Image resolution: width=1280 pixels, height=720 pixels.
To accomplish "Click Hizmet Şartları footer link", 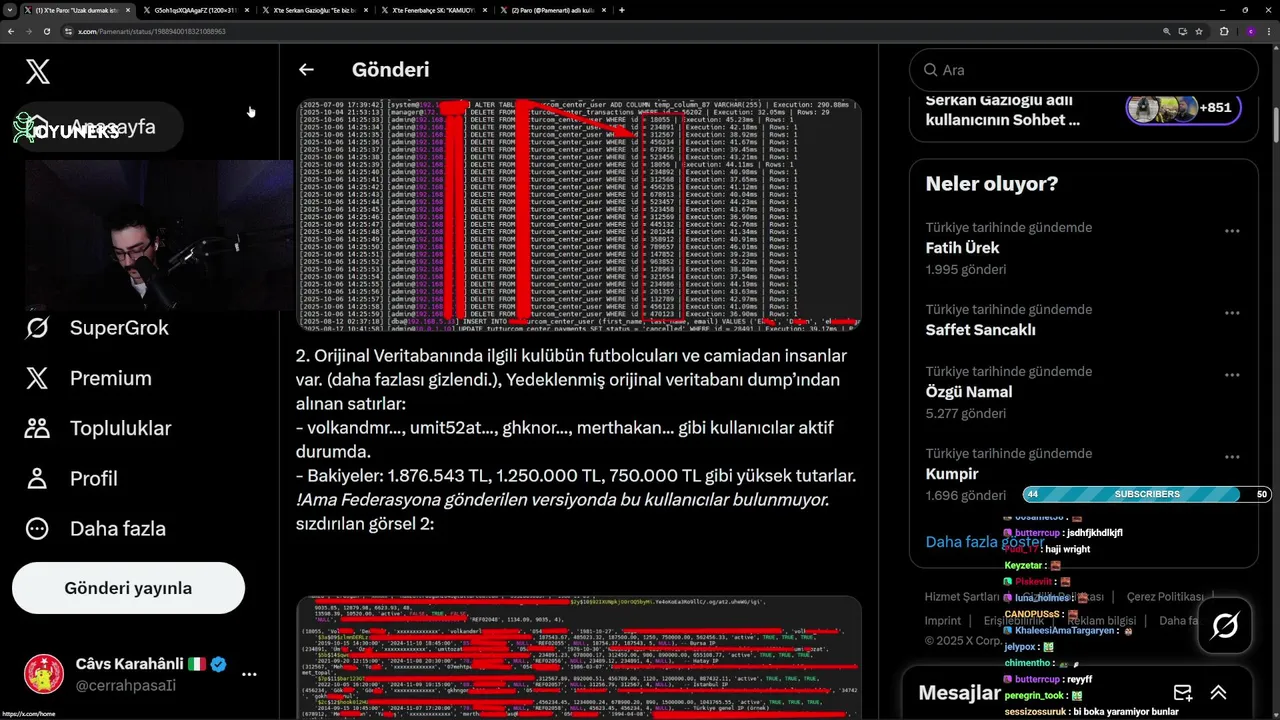I will 961,597.
